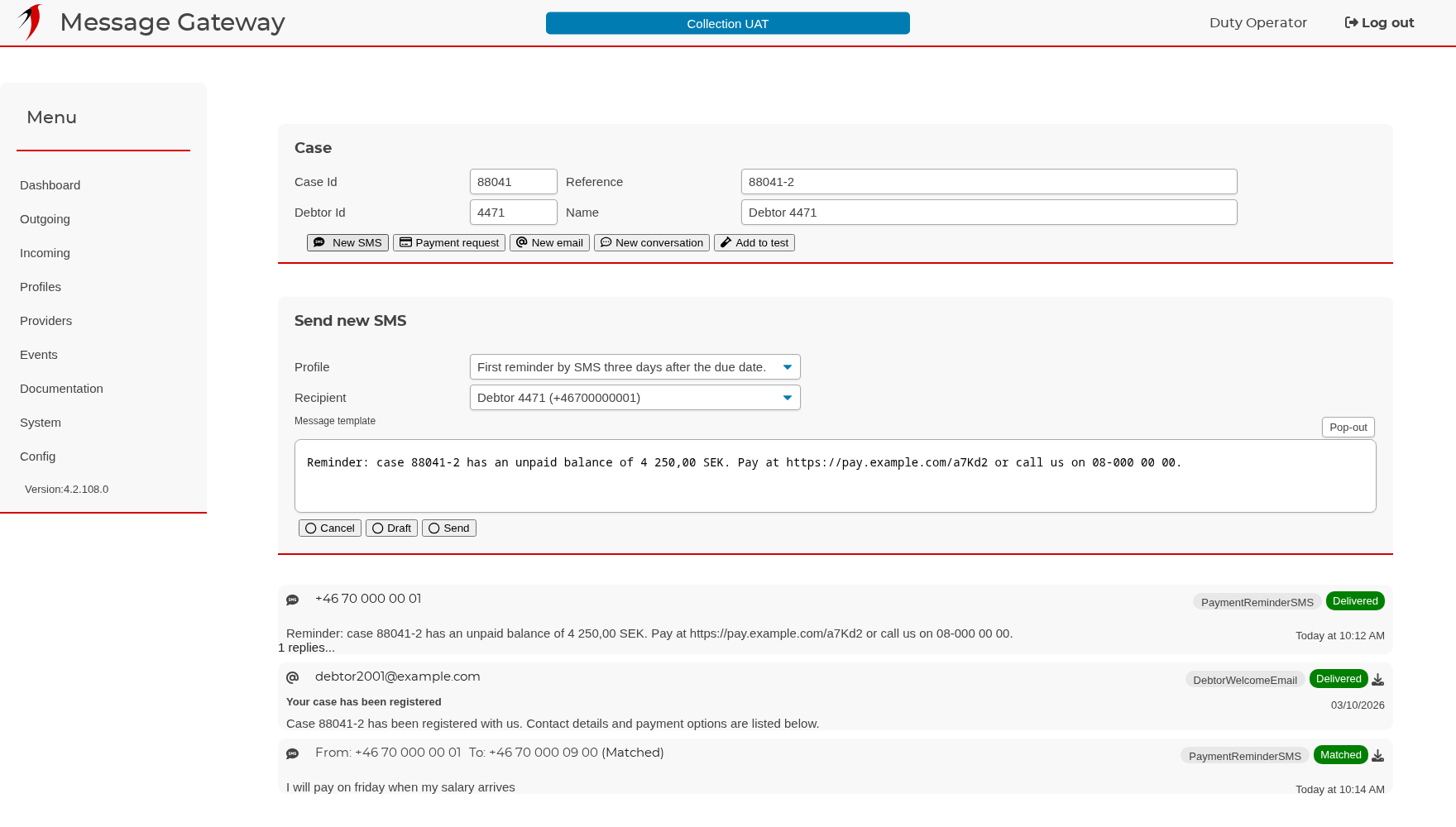Click the Reference input field
Screen dimensions: 1456x827
pos(989,182)
